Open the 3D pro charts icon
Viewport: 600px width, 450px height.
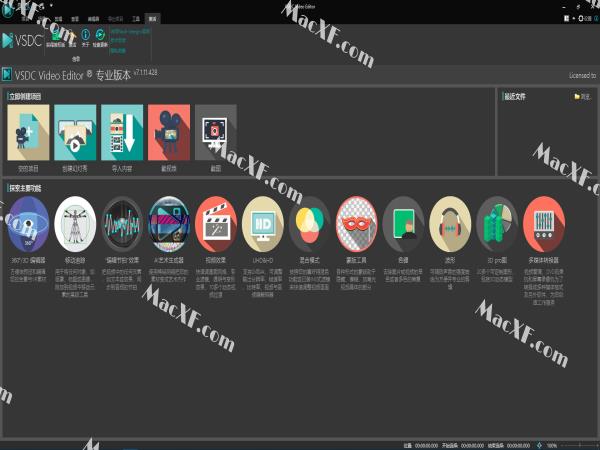click(497, 224)
